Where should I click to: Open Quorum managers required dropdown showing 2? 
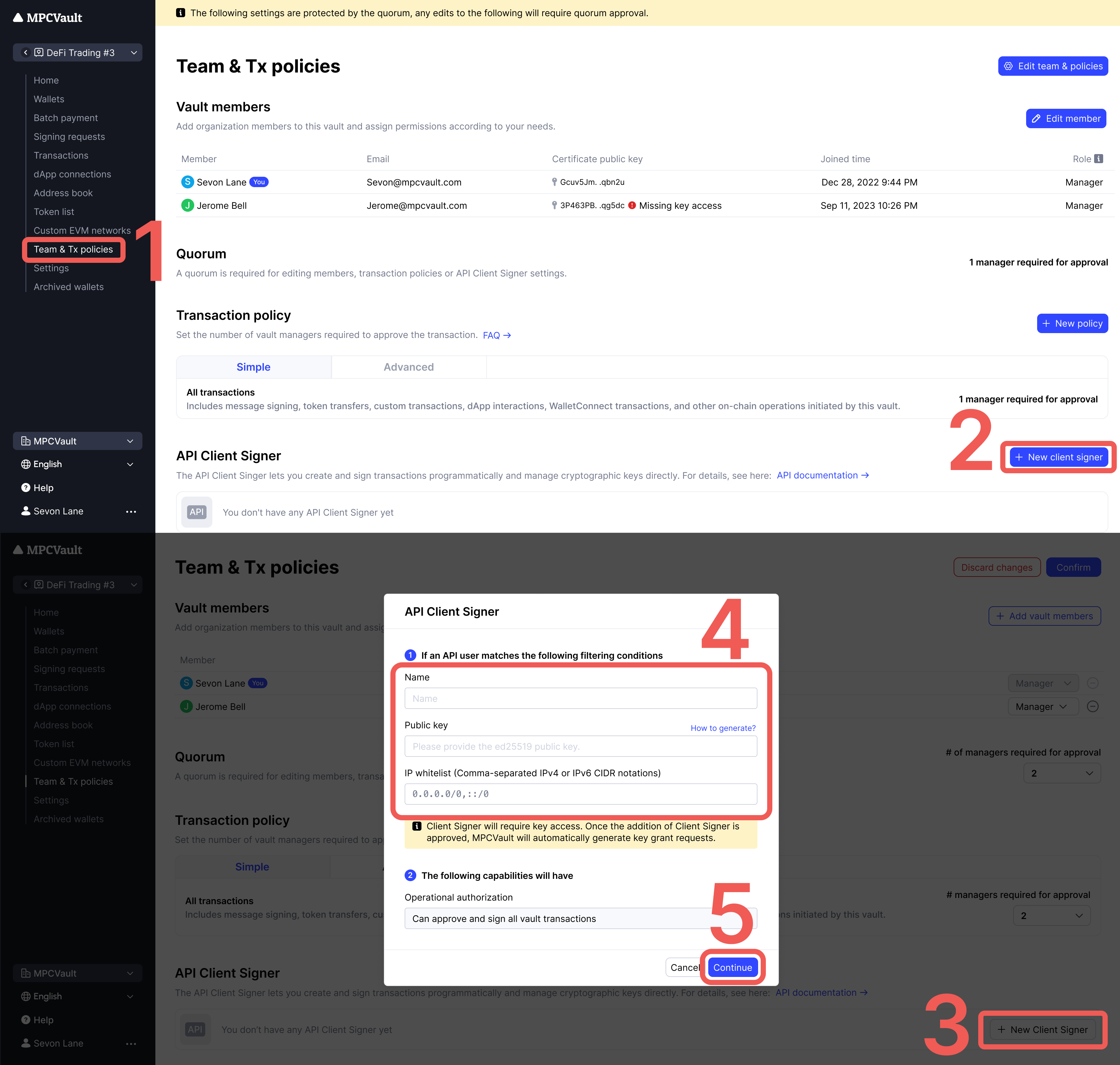coord(1061,773)
